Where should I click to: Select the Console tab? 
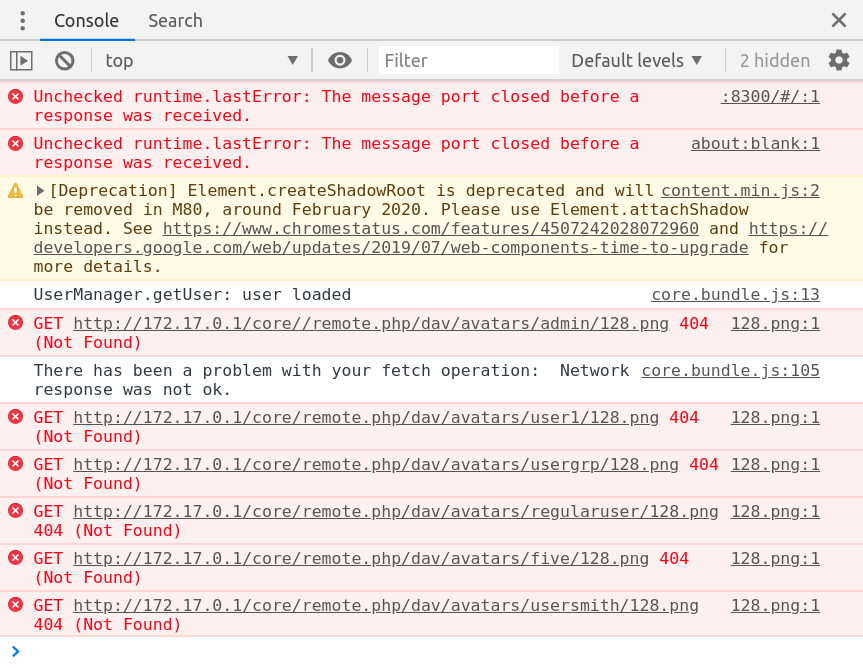(x=86, y=20)
